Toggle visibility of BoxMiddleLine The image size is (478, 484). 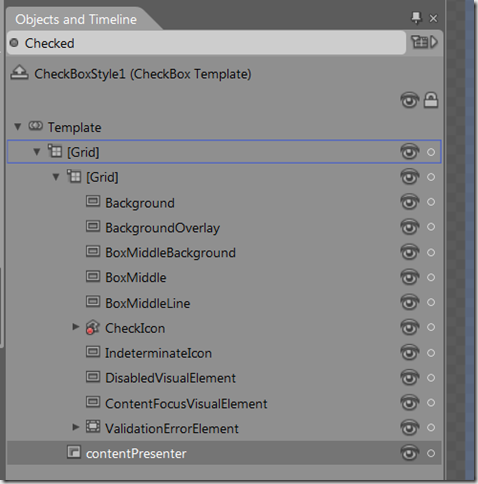(409, 302)
